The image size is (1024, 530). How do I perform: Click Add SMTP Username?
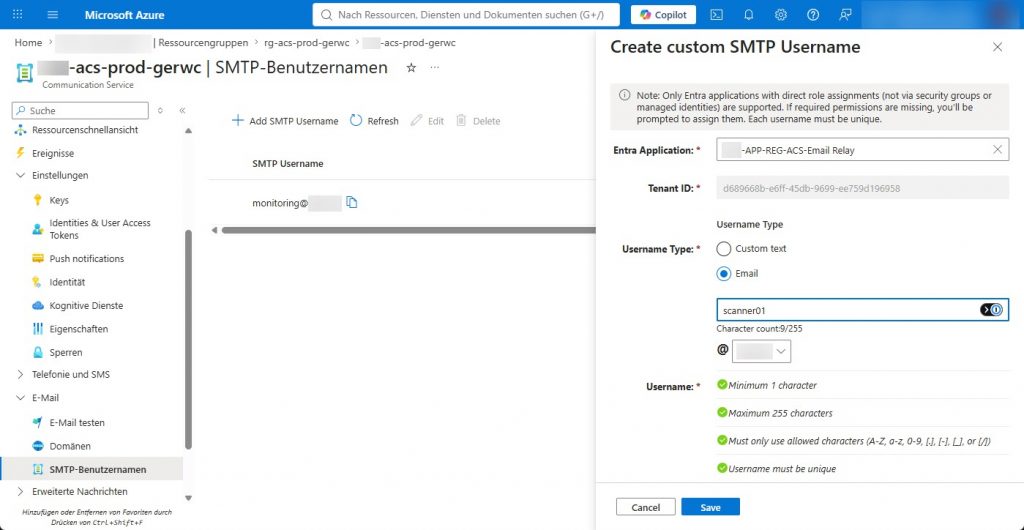[285, 121]
